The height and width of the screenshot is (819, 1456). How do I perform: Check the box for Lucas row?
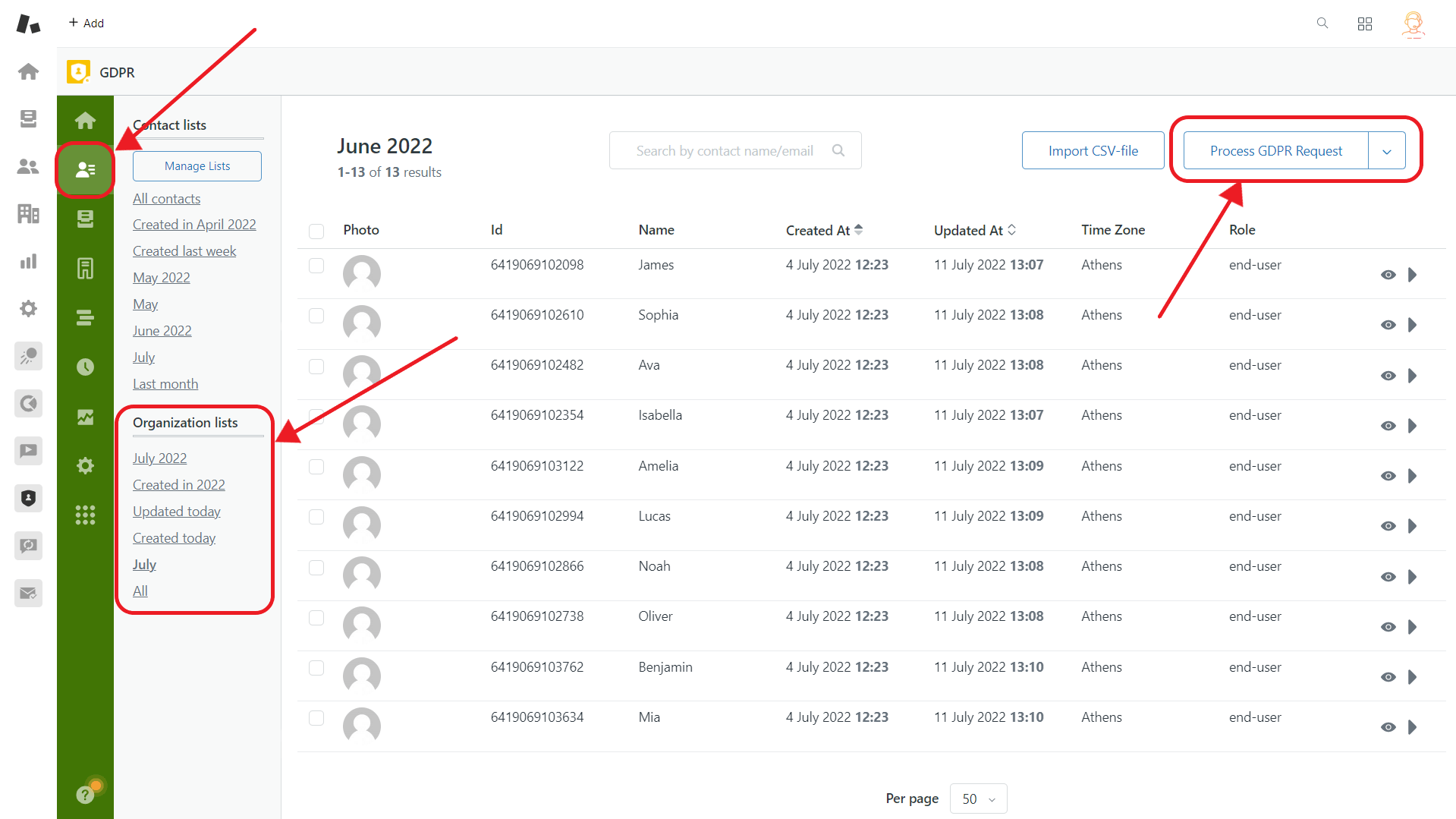(316, 517)
